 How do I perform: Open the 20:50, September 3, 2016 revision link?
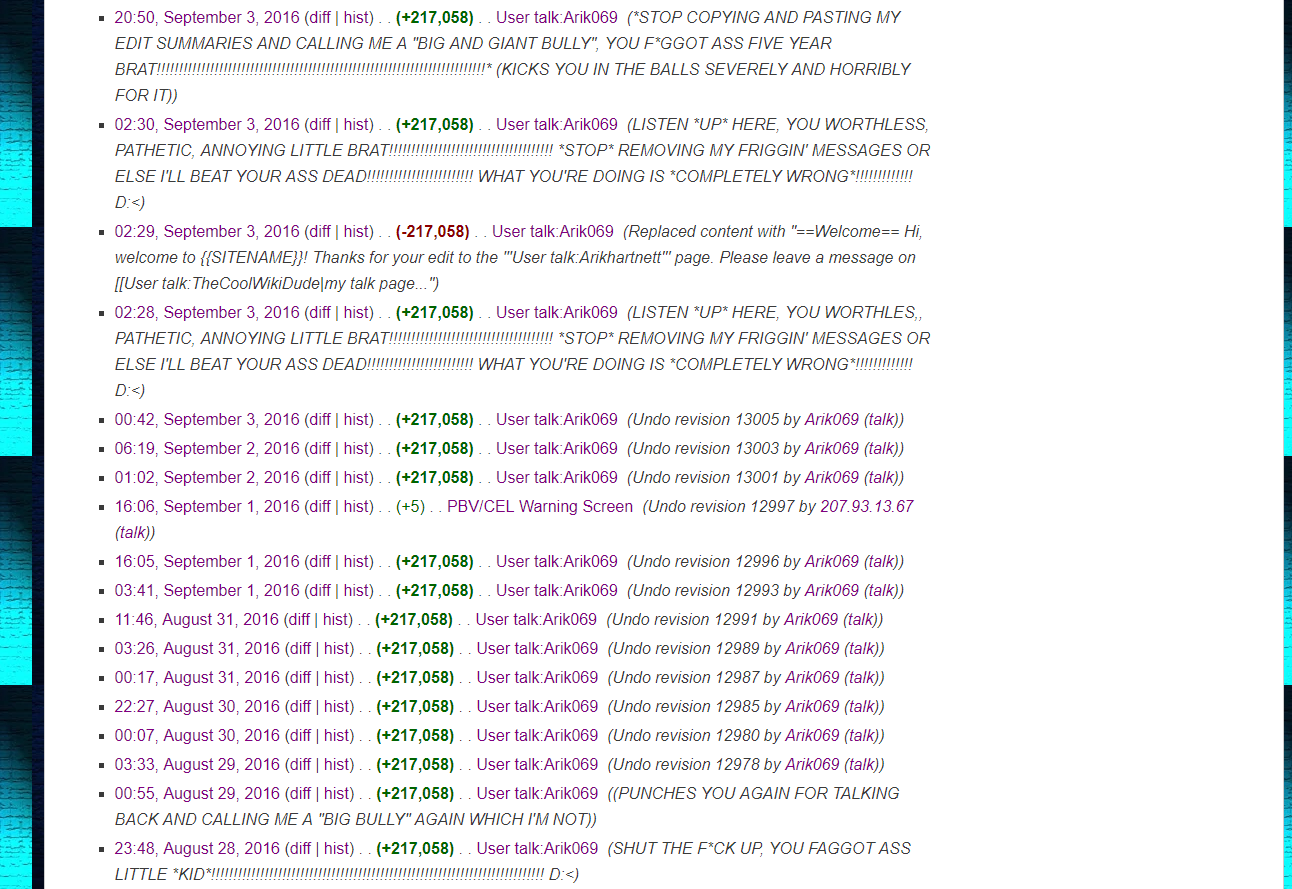pos(207,17)
